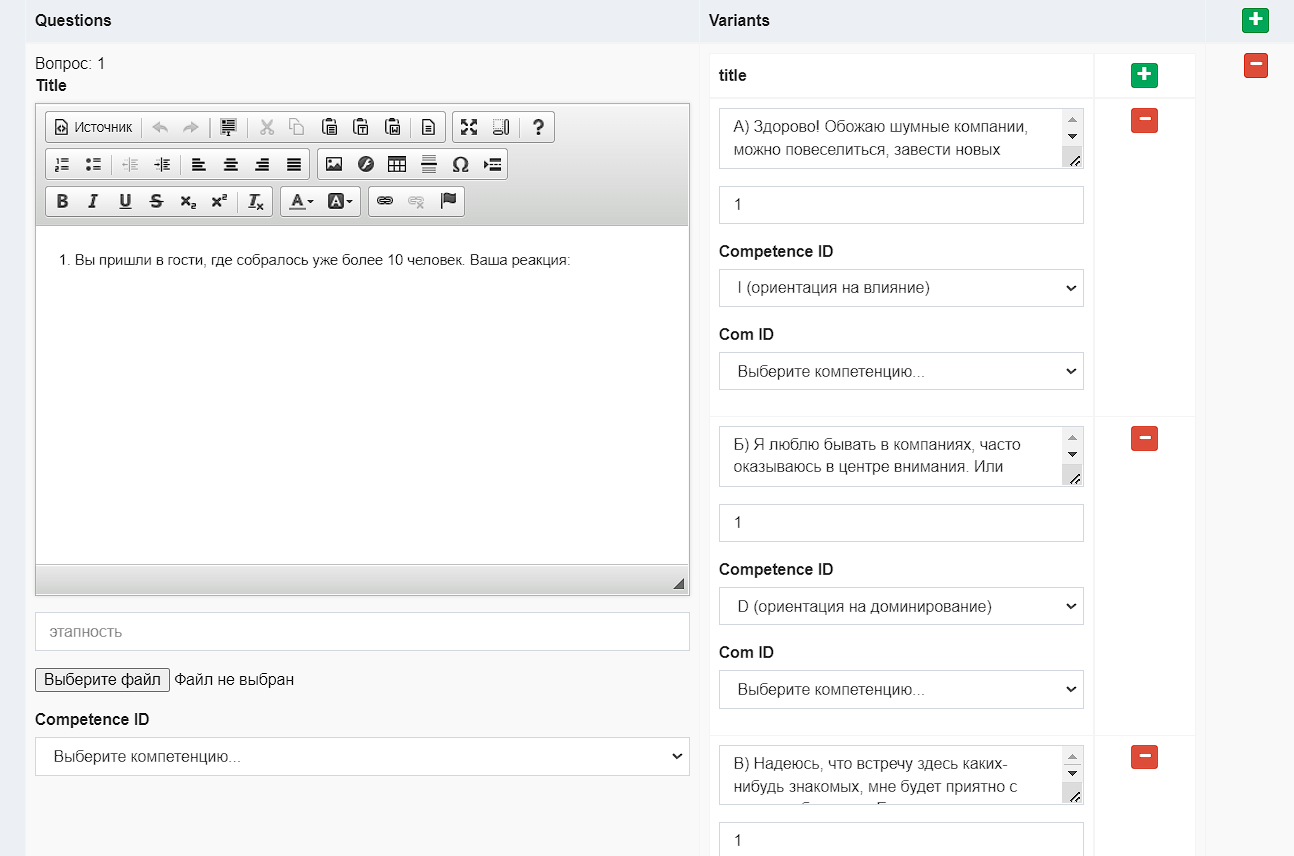Viewport: 1294px width, 856px height.
Task: Insert an anchor using the flag icon
Action: [x=448, y=201]
